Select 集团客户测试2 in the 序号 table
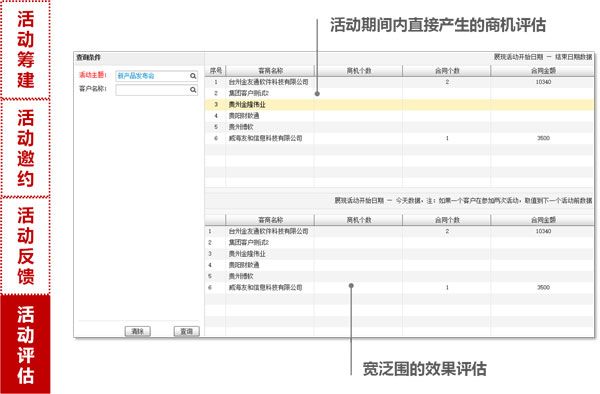Screen dimensions: 600x394 pos(249,93)
